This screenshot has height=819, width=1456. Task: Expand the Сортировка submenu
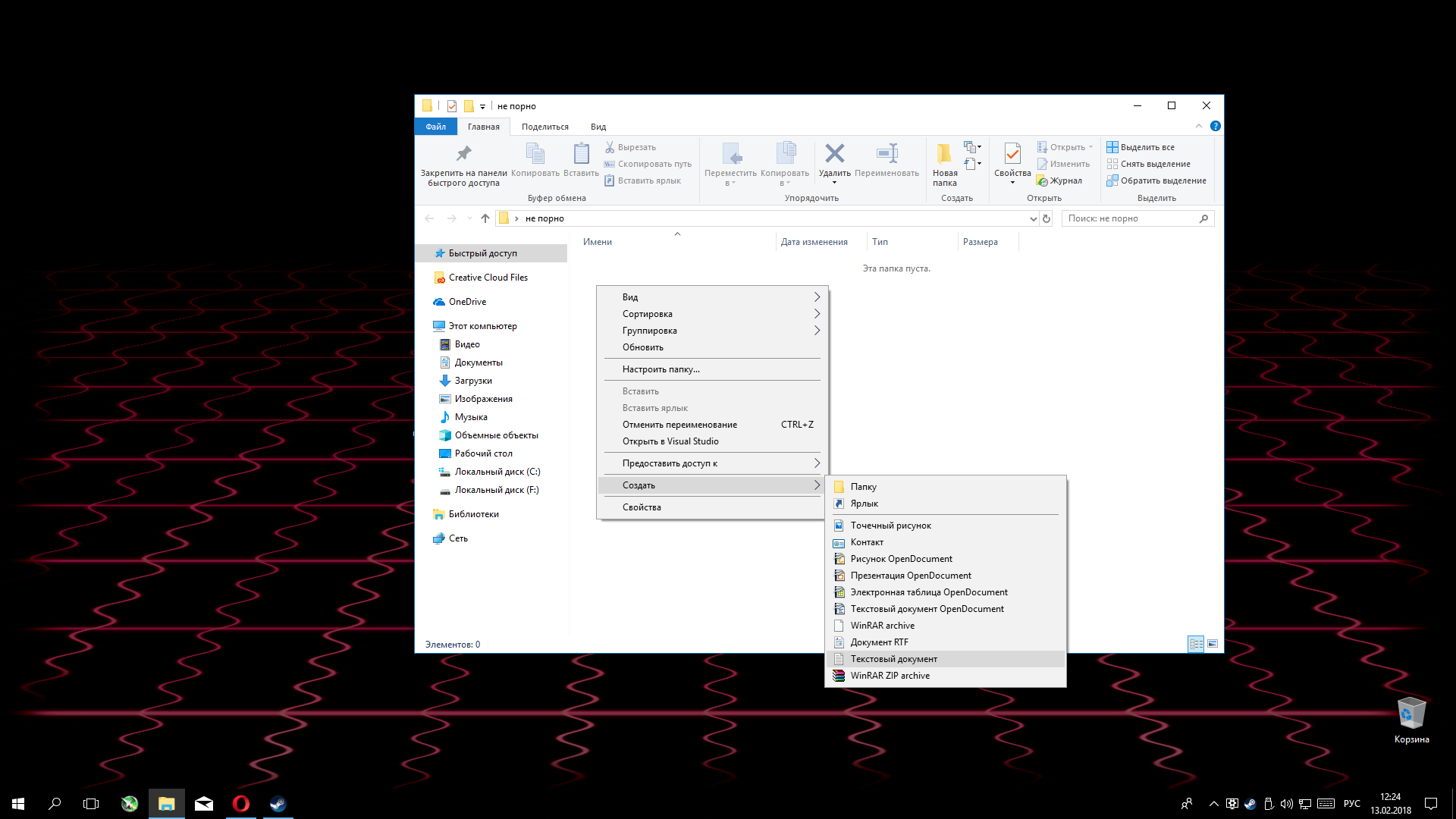711,314
